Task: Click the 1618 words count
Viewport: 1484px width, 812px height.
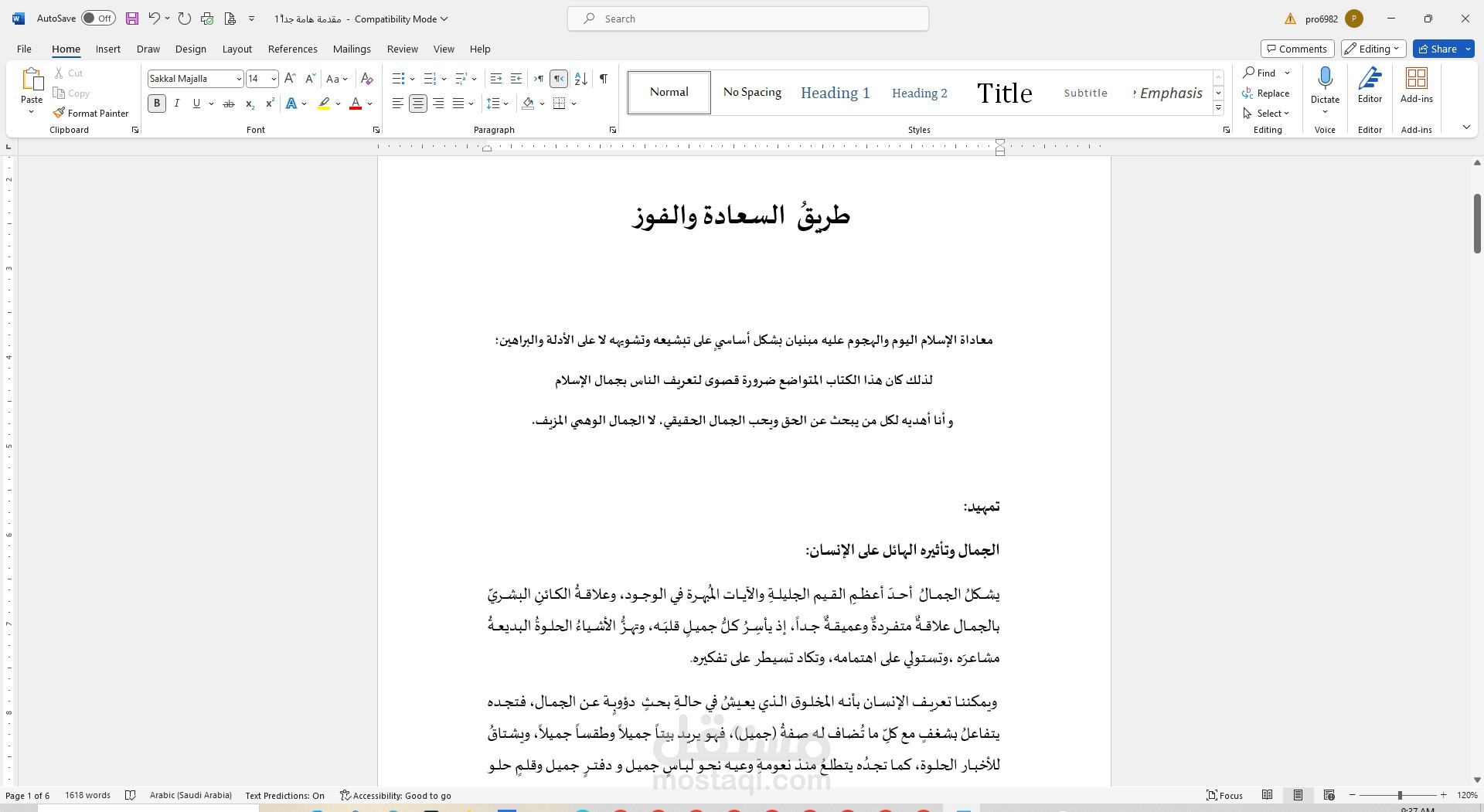Action: 87,795
